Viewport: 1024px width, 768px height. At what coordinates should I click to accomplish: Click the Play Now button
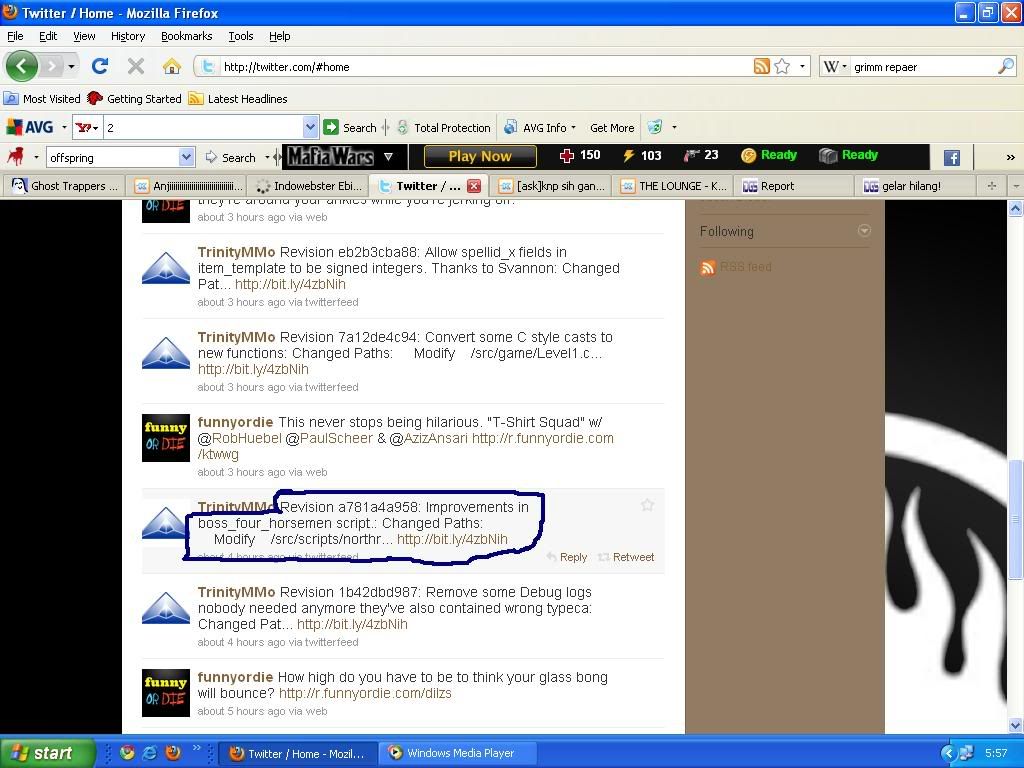(x=480, y=157)
